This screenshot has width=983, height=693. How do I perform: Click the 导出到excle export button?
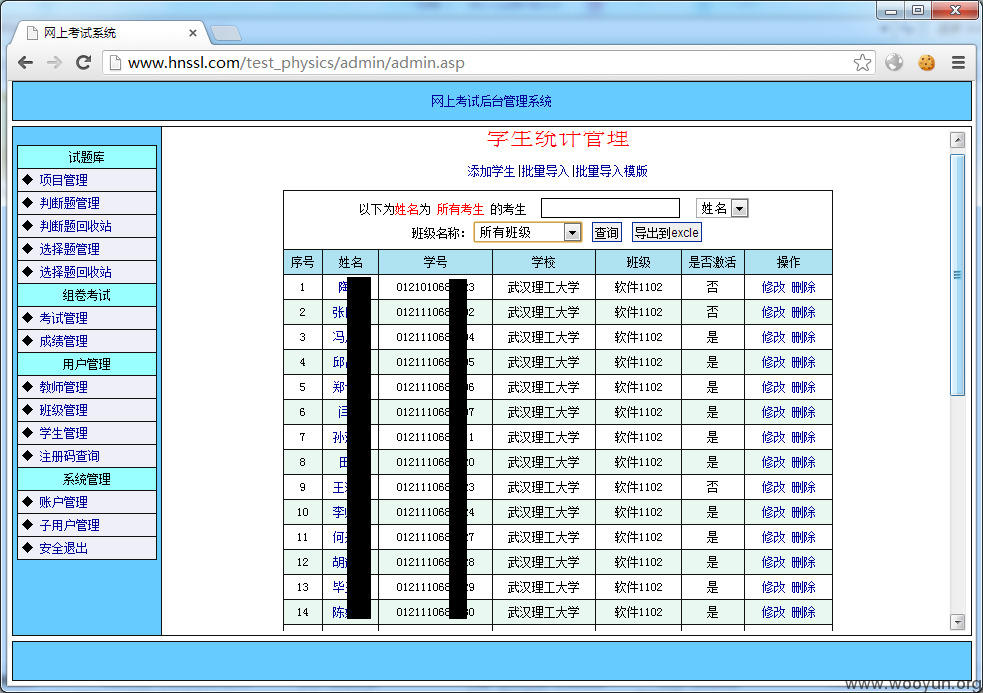(666, 231)
